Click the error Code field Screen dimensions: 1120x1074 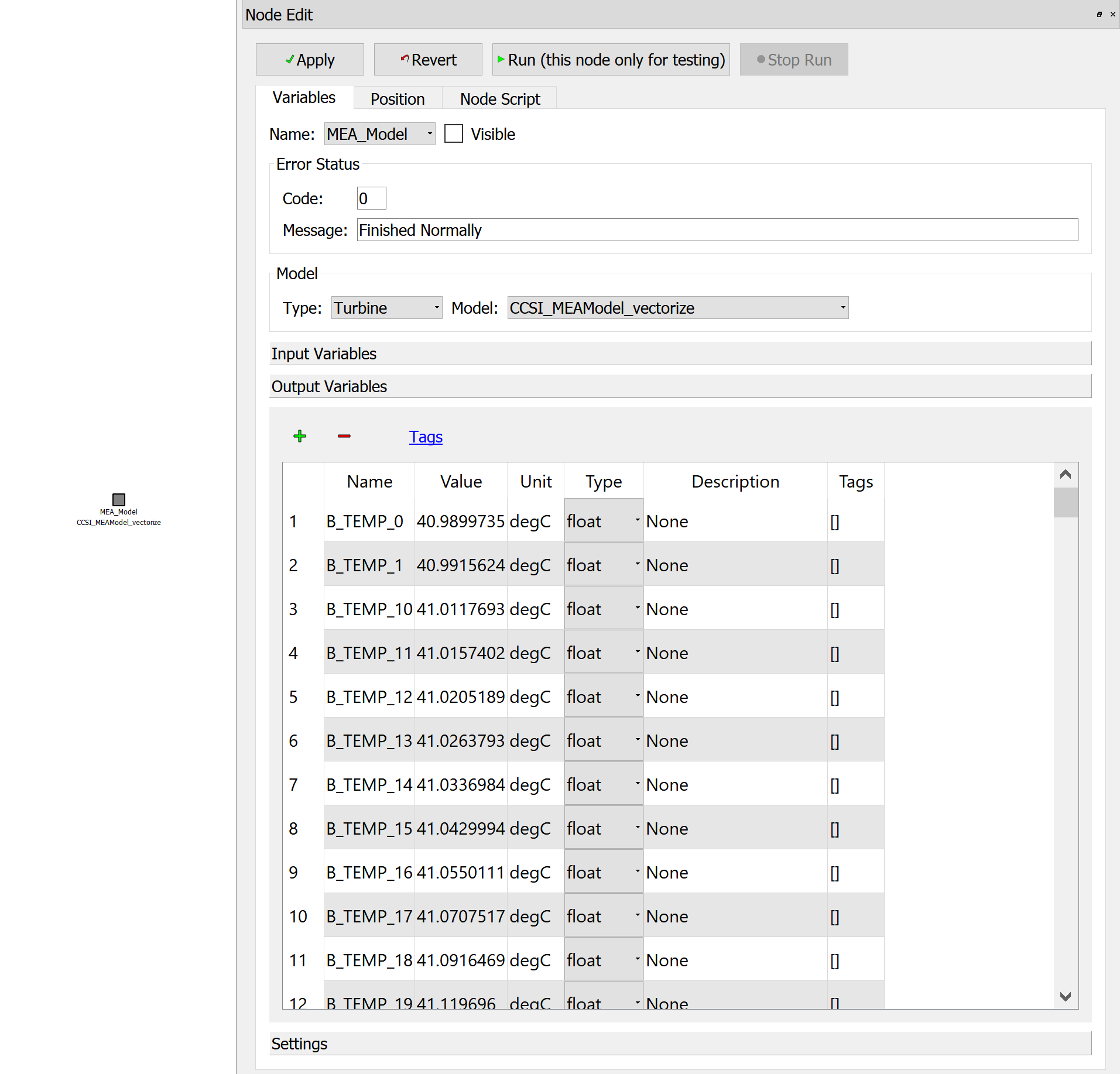tap(371, 198)
